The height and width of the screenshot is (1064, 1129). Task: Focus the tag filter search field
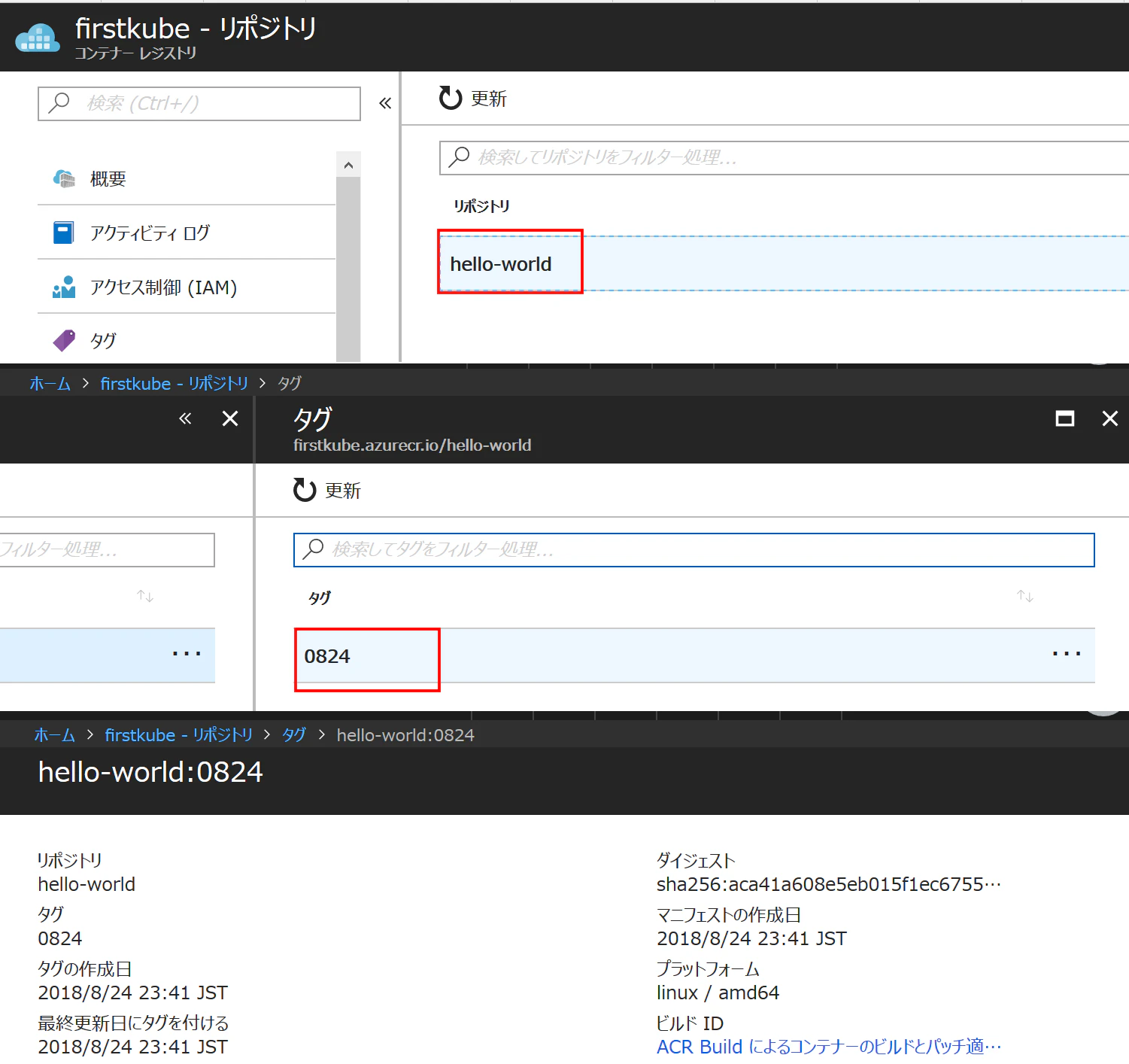click(693, 550)
